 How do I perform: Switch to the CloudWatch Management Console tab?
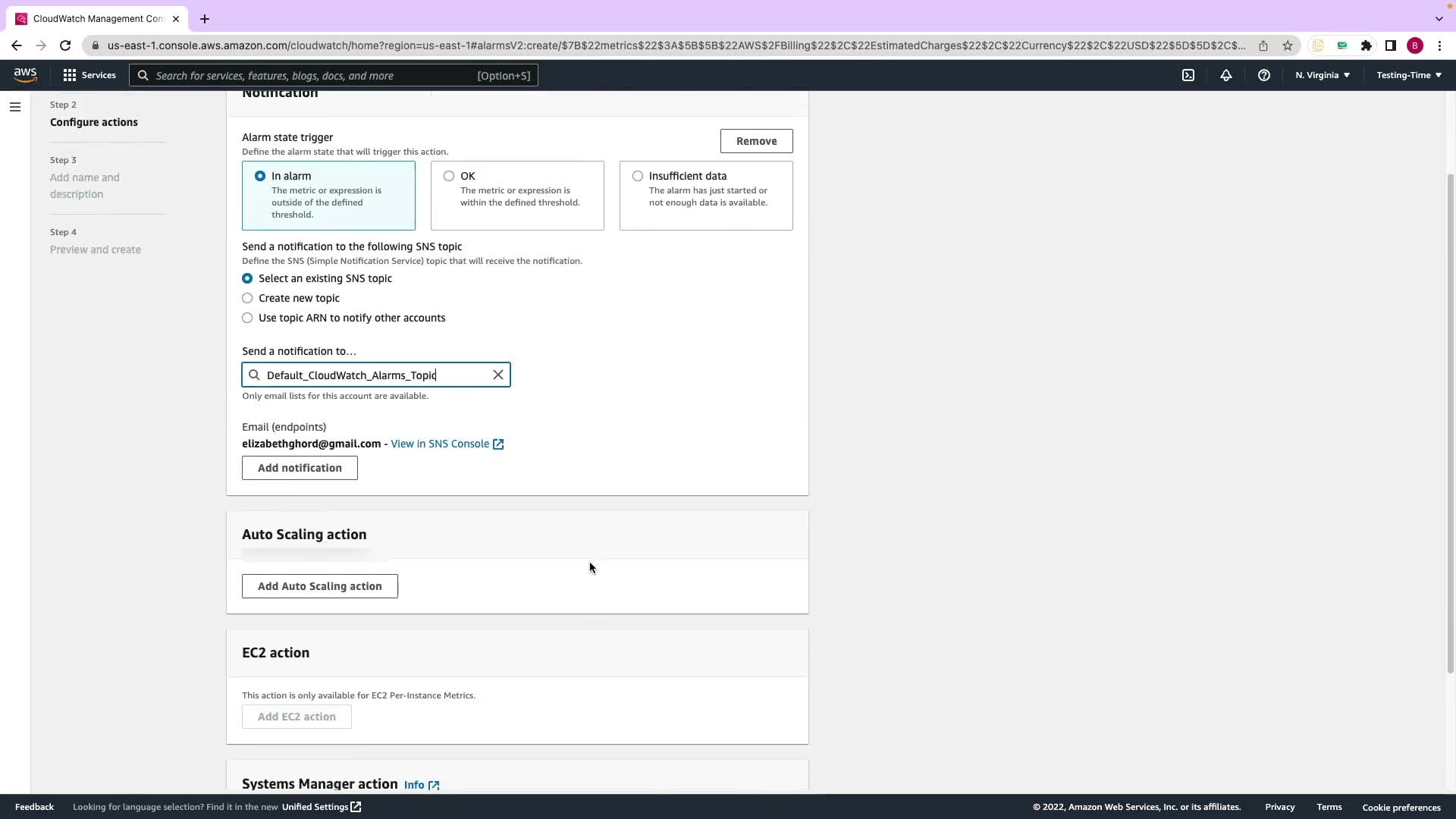[97, 18]
